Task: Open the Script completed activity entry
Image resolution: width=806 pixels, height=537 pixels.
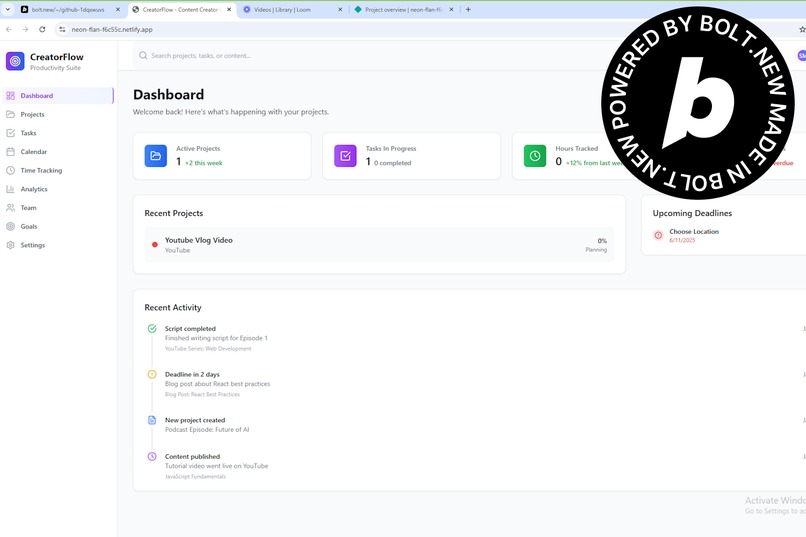Action: pos(216,338)
